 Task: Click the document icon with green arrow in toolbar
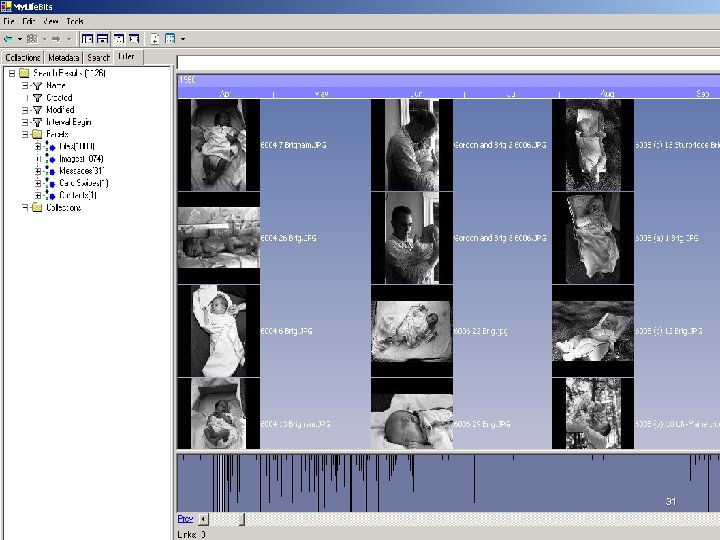tap(155, 39)
